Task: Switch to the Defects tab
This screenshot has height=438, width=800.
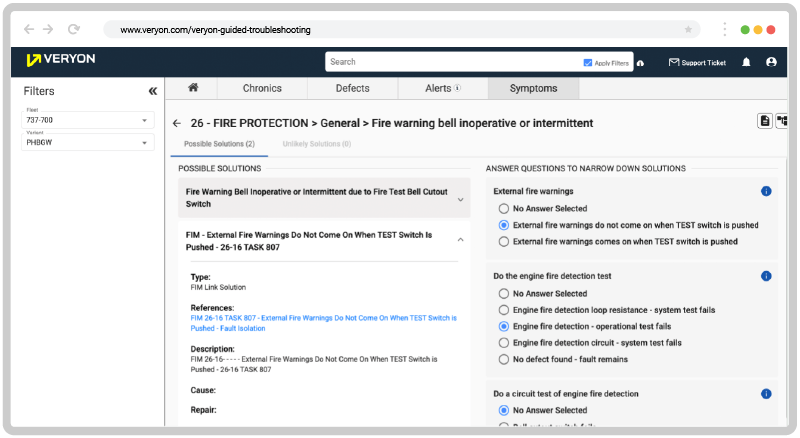Action: (352, 88)
